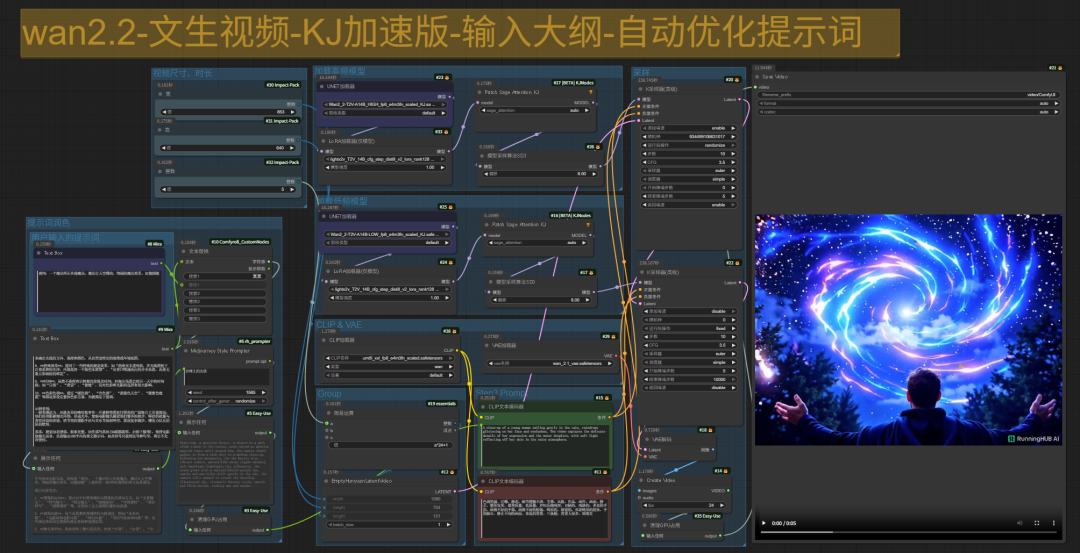Click the #24 badge on the lower LoRA loader
The image size is (1080, 553).
[446, 262]
